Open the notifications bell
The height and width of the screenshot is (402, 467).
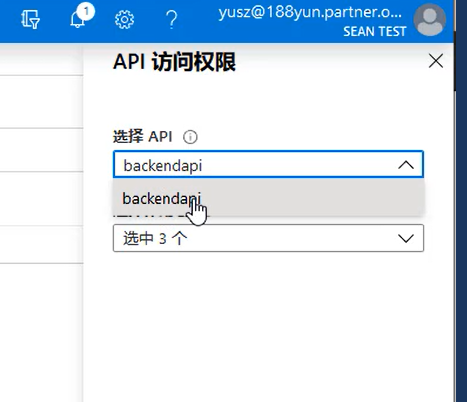[78, 19]
